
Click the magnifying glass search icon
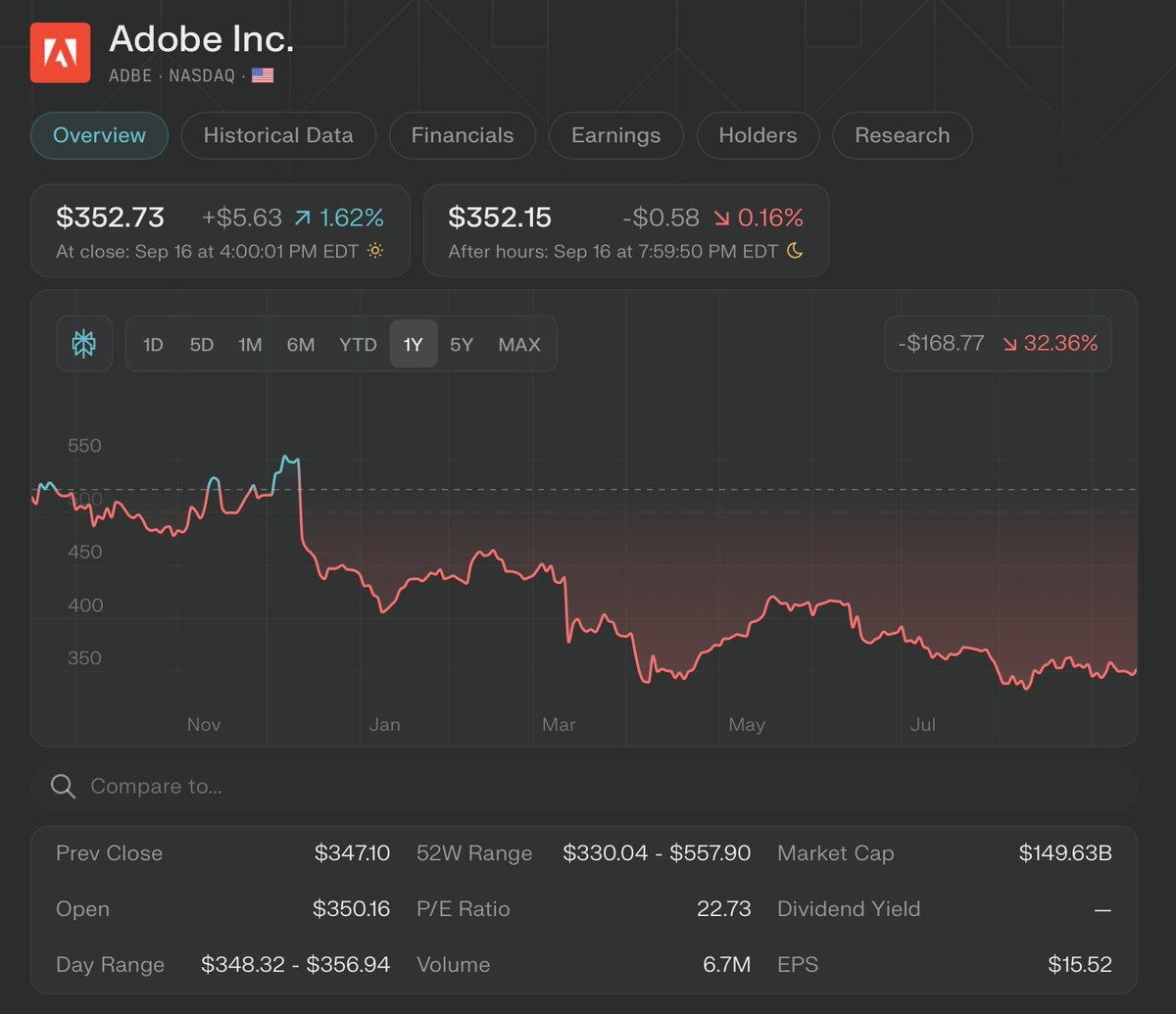point(63,787)
